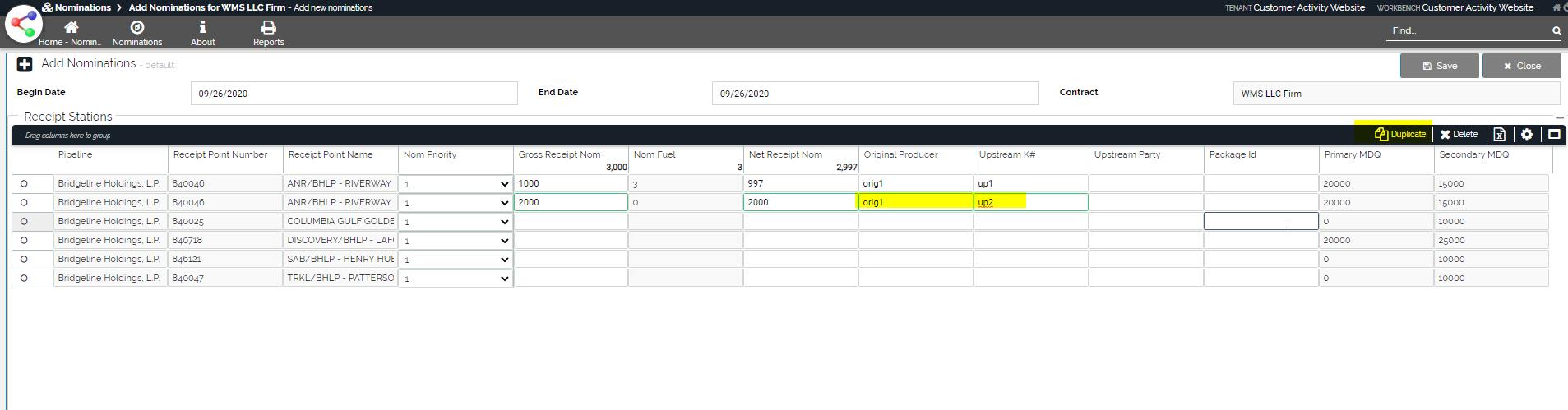1568x410 pixels.
Task: Collapse the Receipt Stations section
Action: (x=1559, y=117)
